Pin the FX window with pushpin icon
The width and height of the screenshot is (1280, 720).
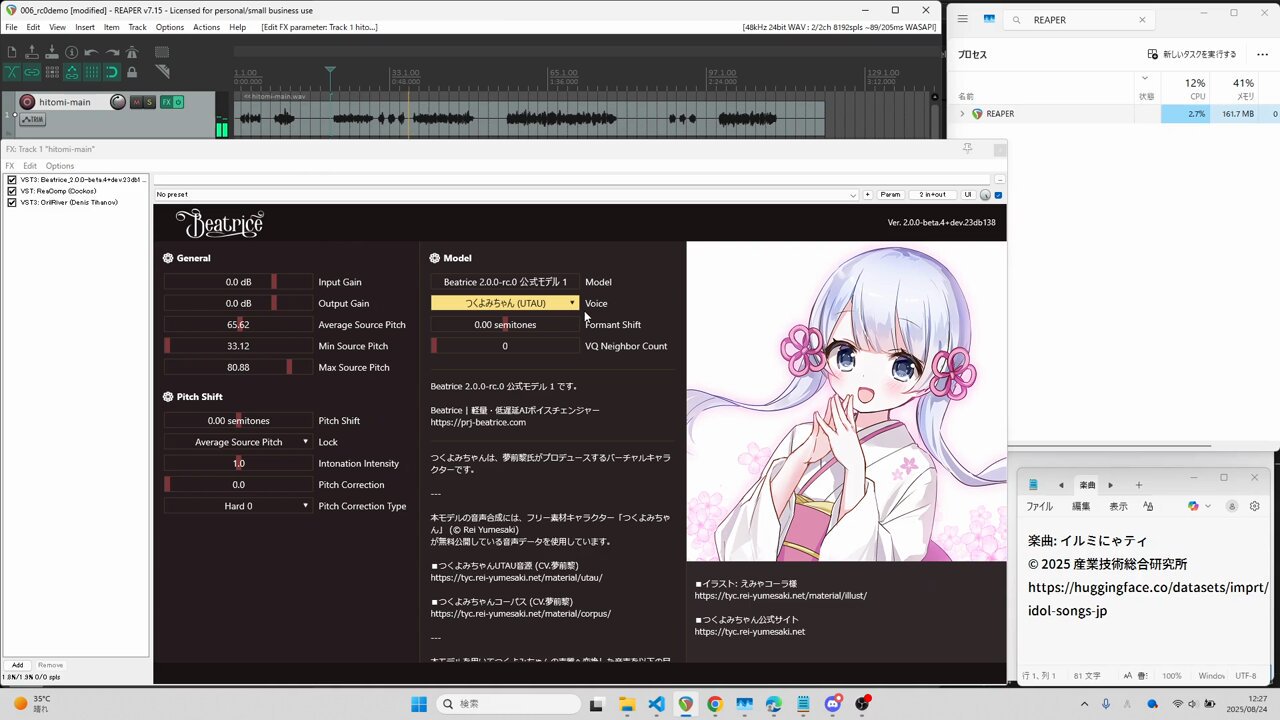(967, 149)
